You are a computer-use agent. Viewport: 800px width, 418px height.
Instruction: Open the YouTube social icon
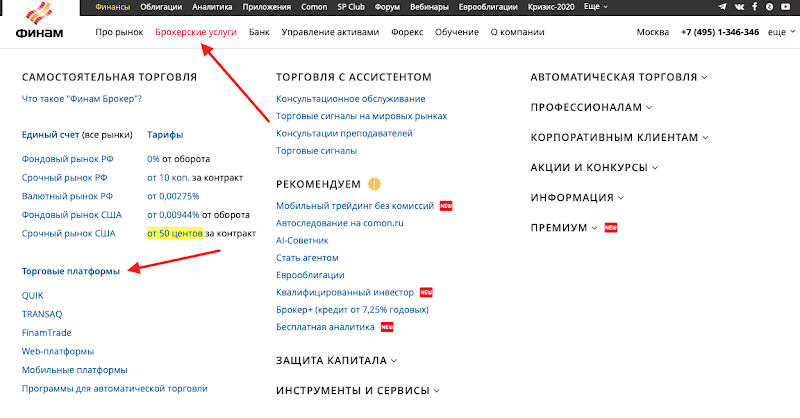pos(786,7)
